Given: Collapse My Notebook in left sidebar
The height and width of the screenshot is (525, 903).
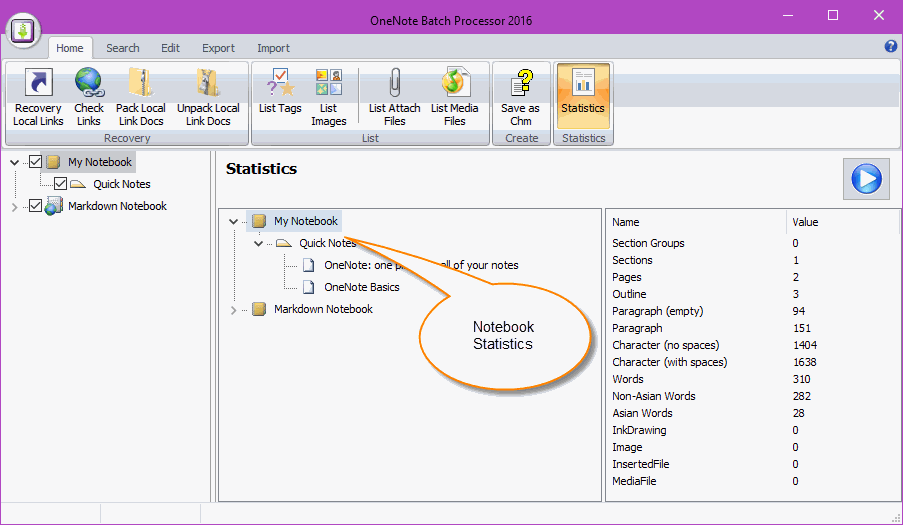Looking at the screenshot, I should (x=15, y=162).
